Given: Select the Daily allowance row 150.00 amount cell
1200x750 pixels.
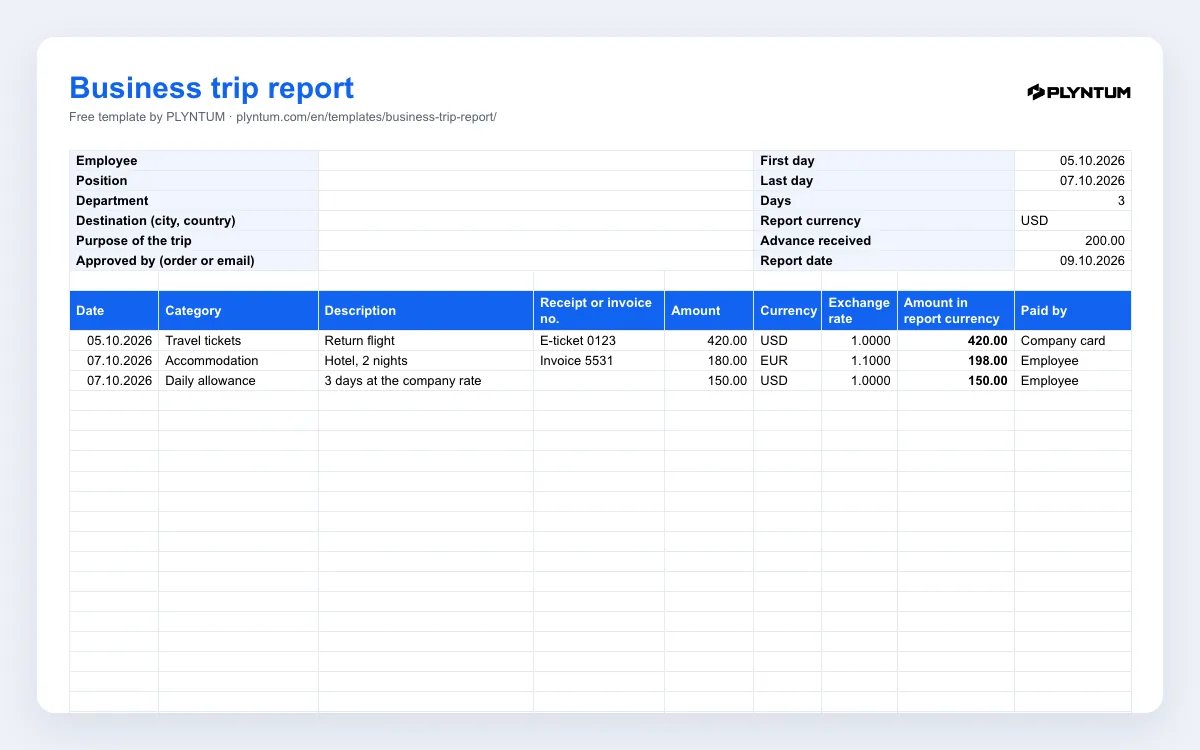Looking at the screenshot, I should (x=709, y=381).
